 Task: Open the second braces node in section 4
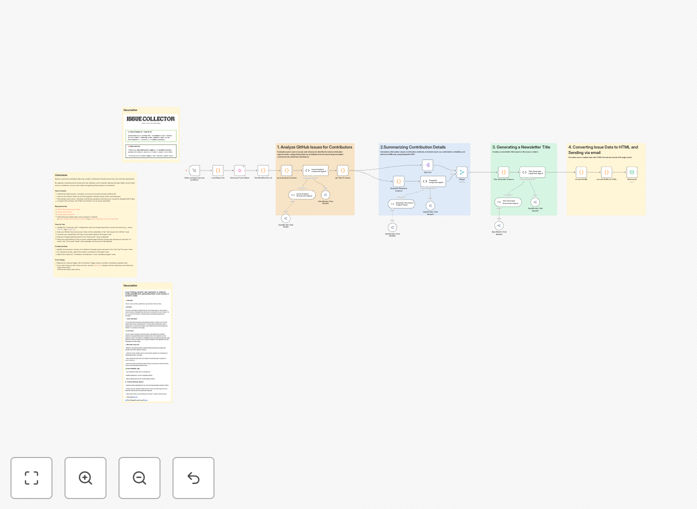(606, 172)
